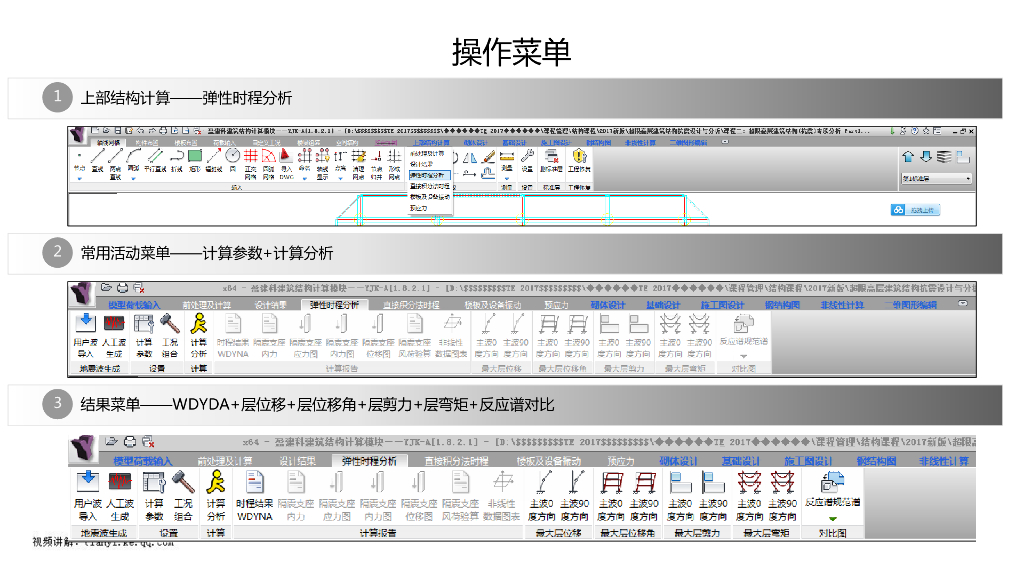Screen dimensions: 1024x576
Task: Open the 上部结构计算 tab in first screenshot
Action: click(x=430, y=142)
